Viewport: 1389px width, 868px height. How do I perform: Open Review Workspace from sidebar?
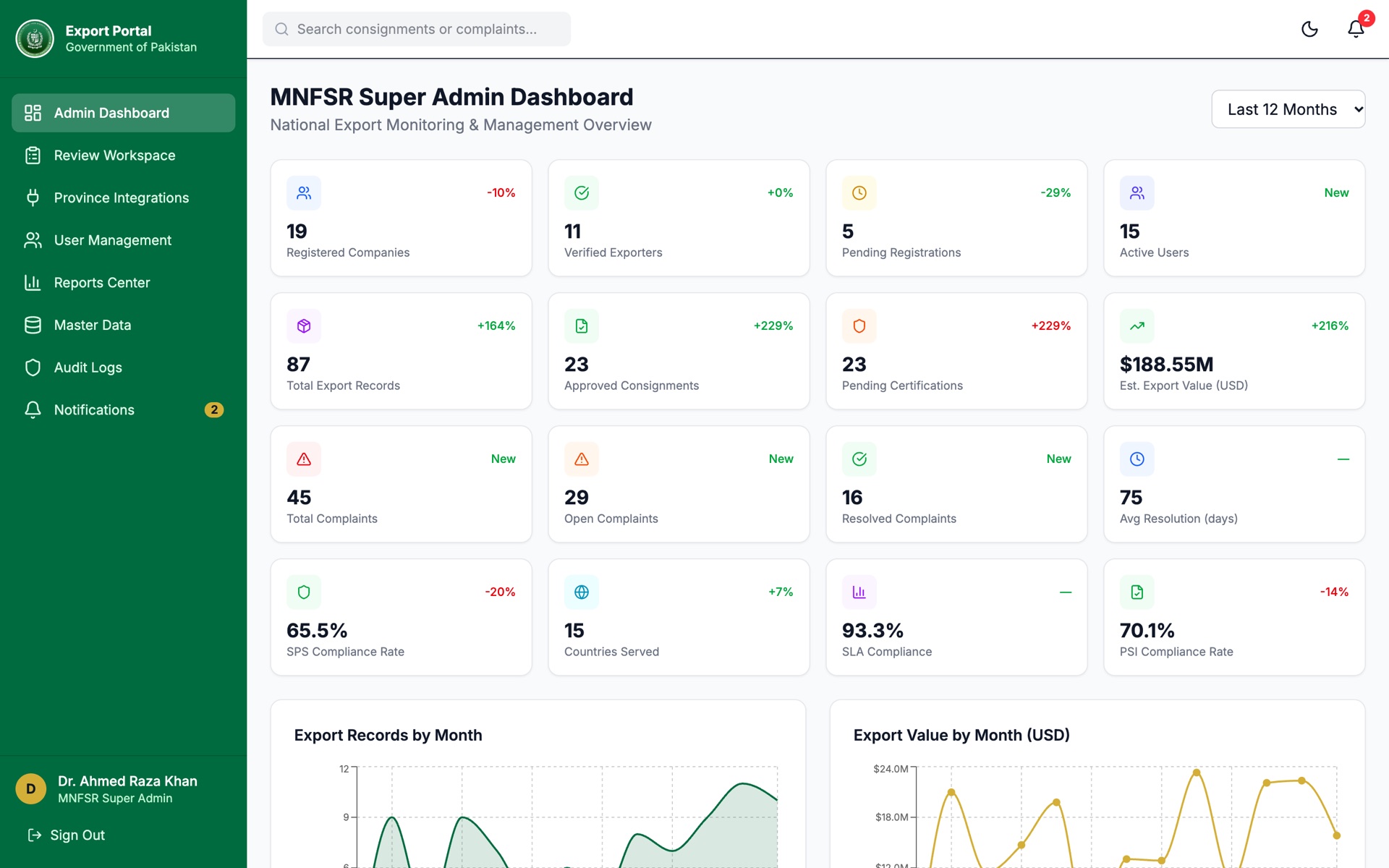tap(124, 156)
